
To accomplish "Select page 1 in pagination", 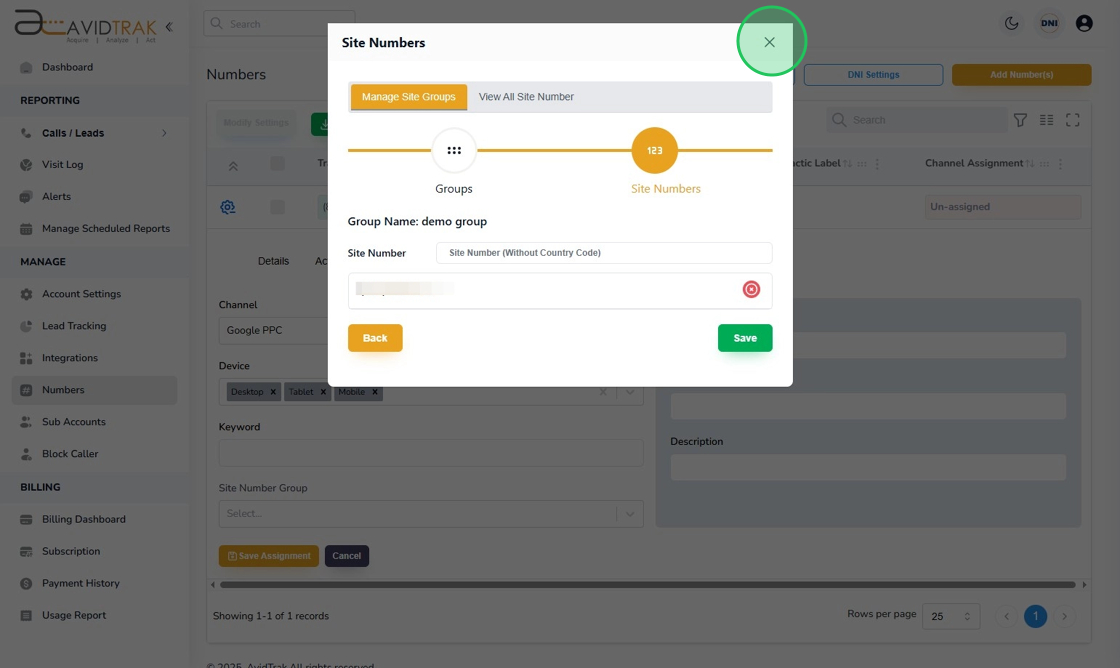I will point(1035,616).
